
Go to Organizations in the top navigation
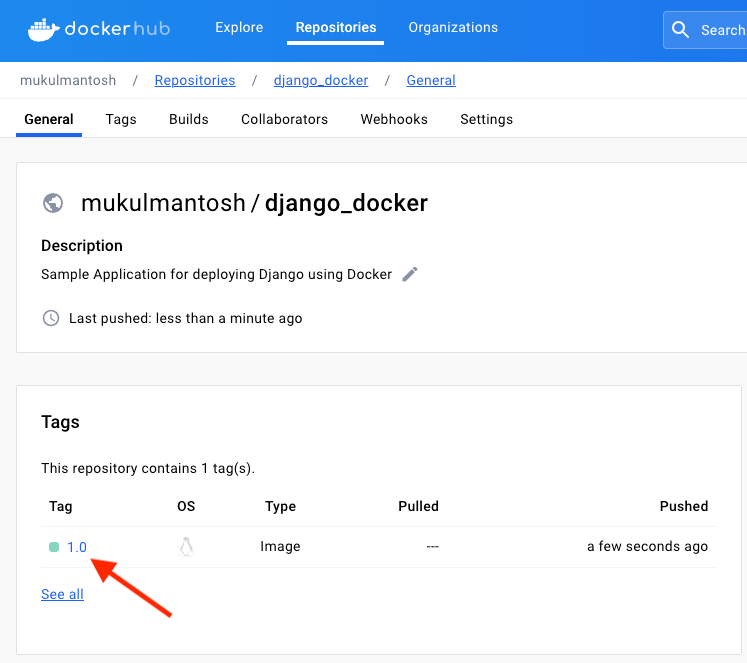[453, 28]
